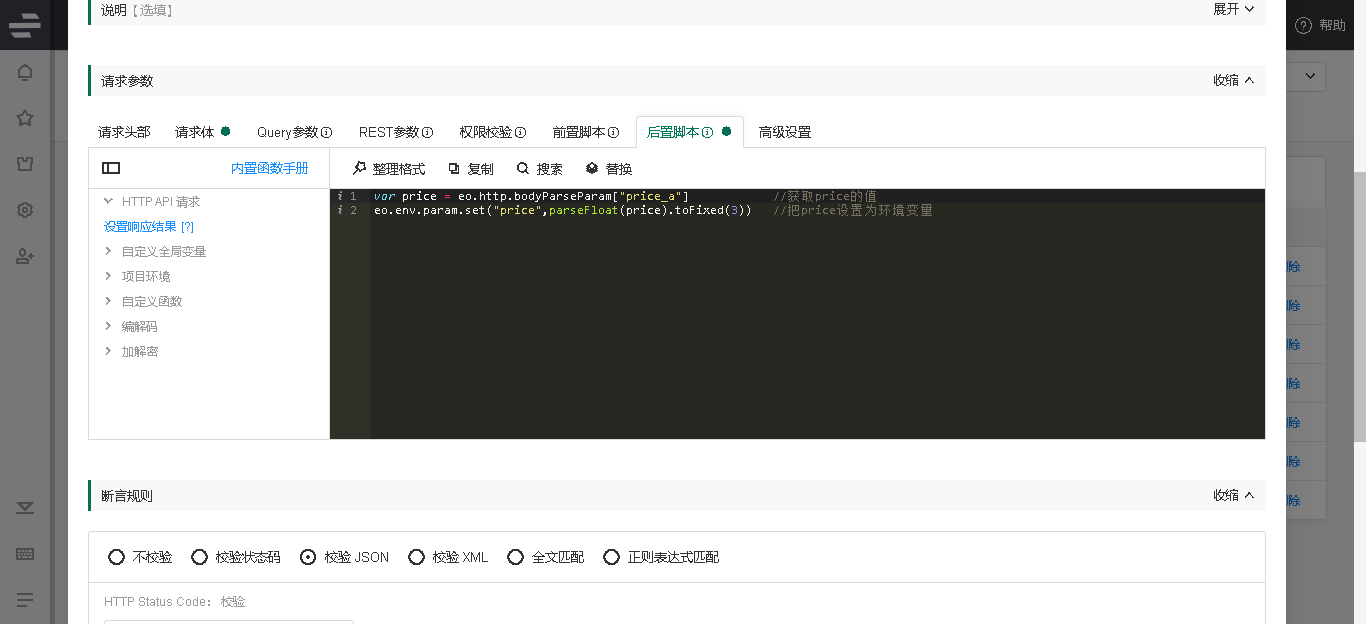The width and height of the screenshot is (1366, 624).
Task: Click the 搜索 search icon in the toolbar
Action: pyautogui.click(x=523, y=169)
